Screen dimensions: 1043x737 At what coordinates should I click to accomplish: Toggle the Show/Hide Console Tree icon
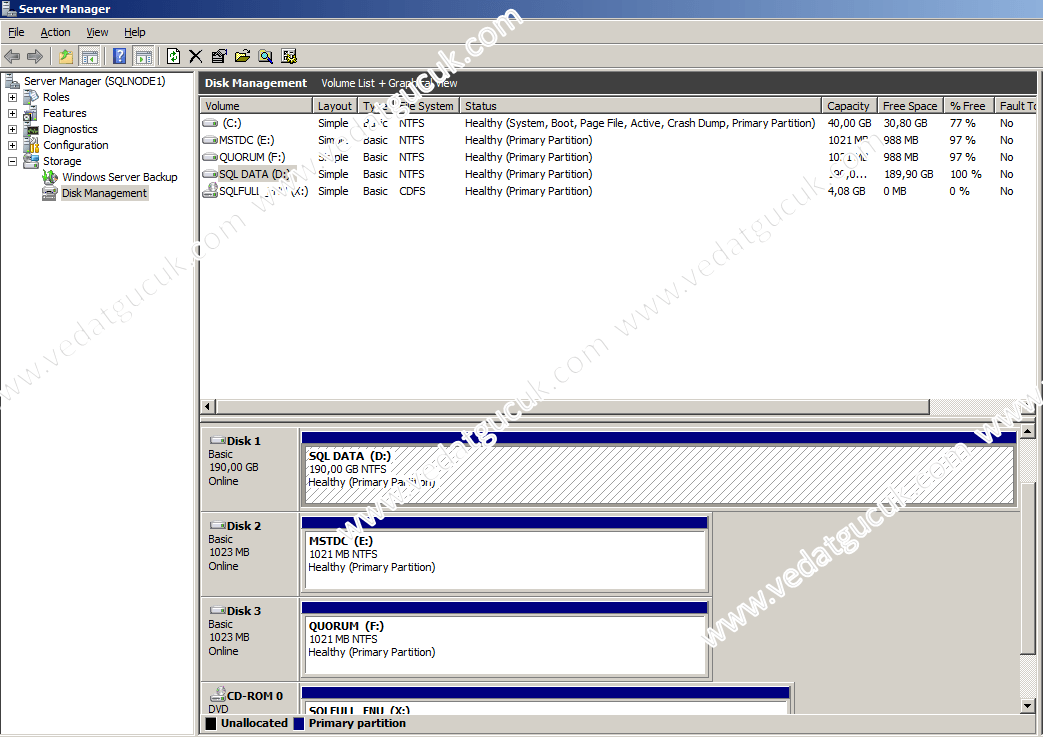89,57
